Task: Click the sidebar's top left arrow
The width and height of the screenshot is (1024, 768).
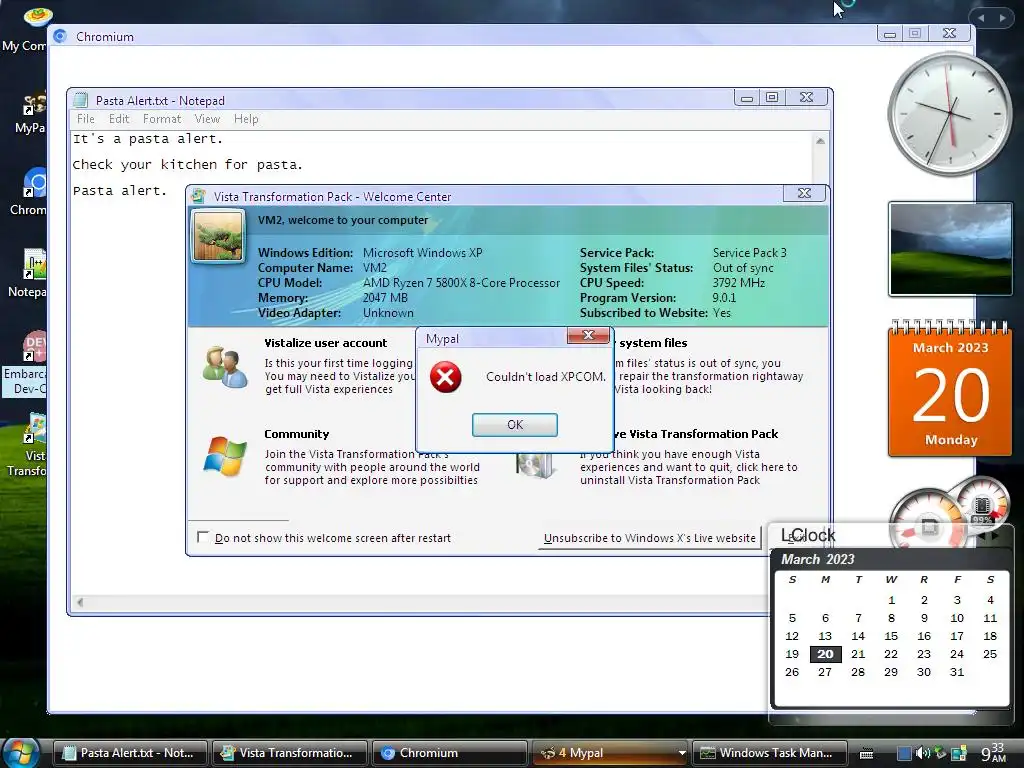Action: tap(981, 18)
